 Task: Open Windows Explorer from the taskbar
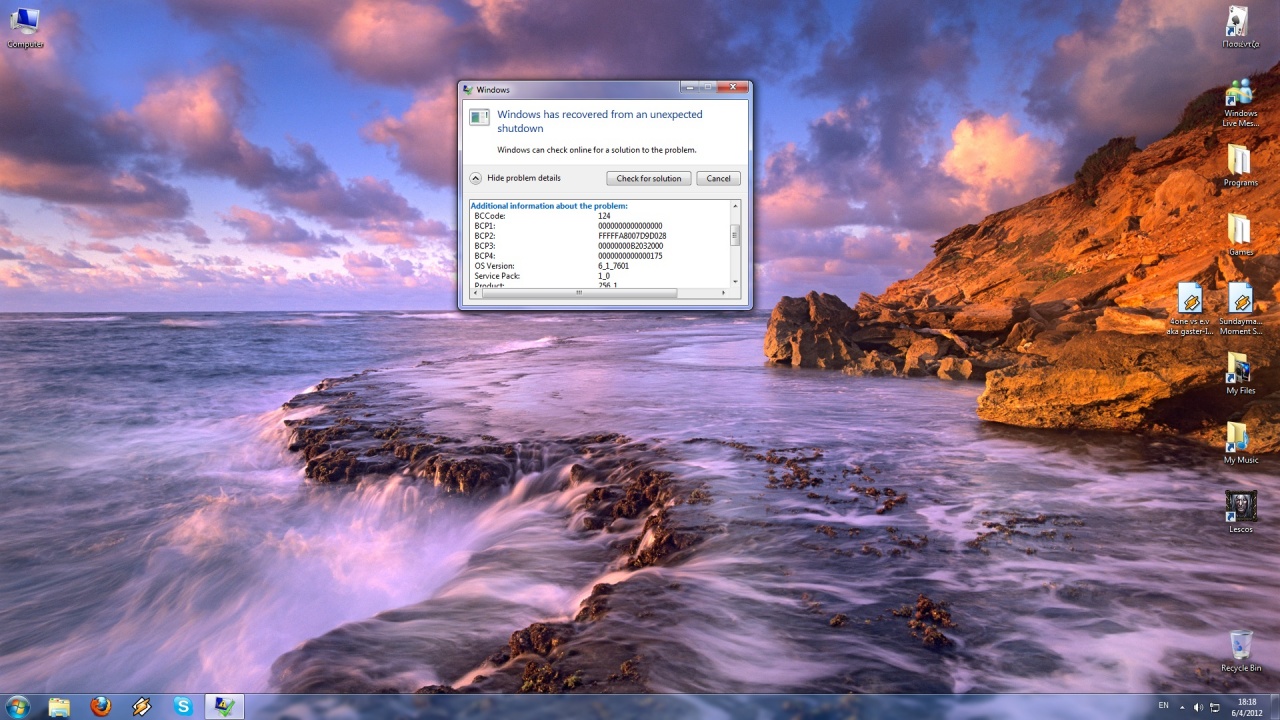click(60, 707)
